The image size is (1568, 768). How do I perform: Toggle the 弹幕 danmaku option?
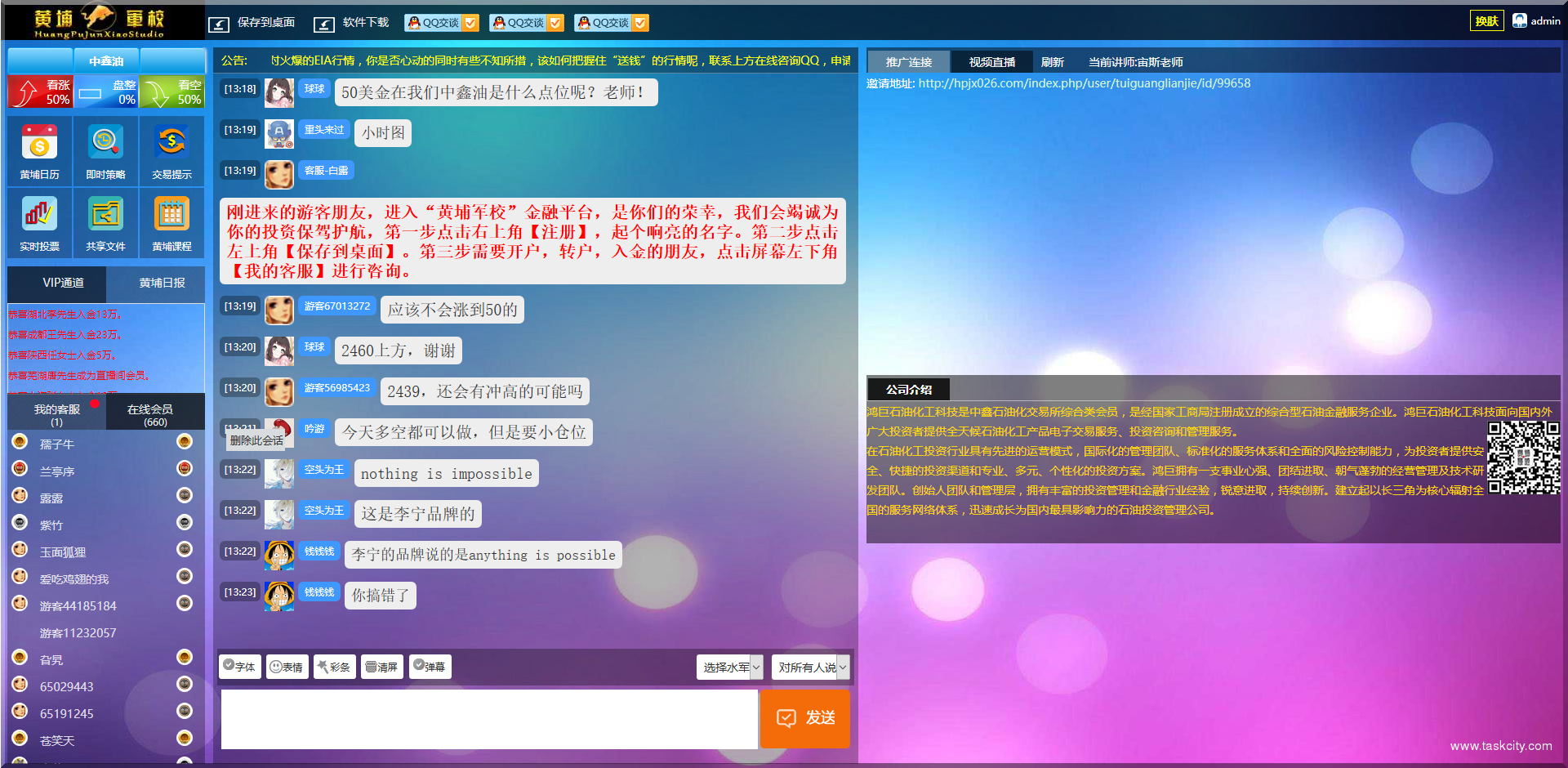[430, 667]
